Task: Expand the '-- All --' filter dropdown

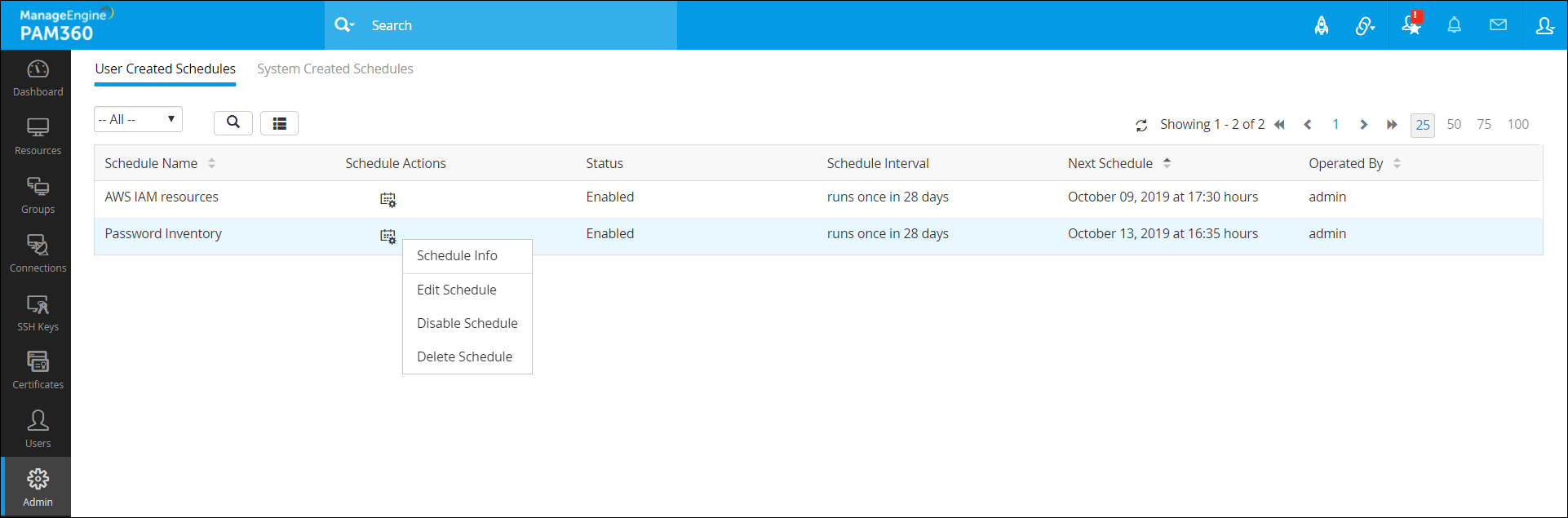Action: coord(138,119)
